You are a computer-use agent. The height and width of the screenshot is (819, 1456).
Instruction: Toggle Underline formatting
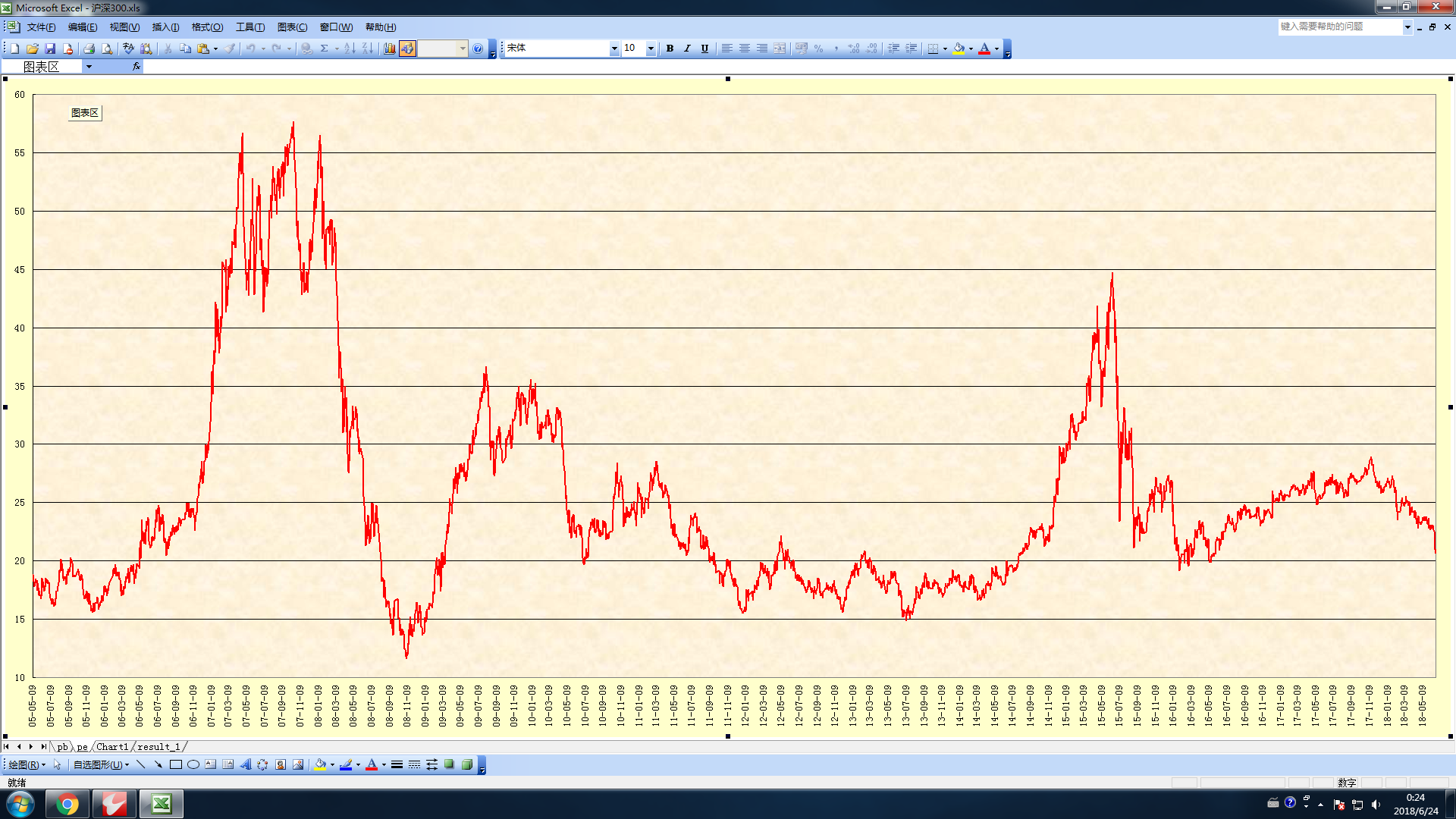[704, 49]
